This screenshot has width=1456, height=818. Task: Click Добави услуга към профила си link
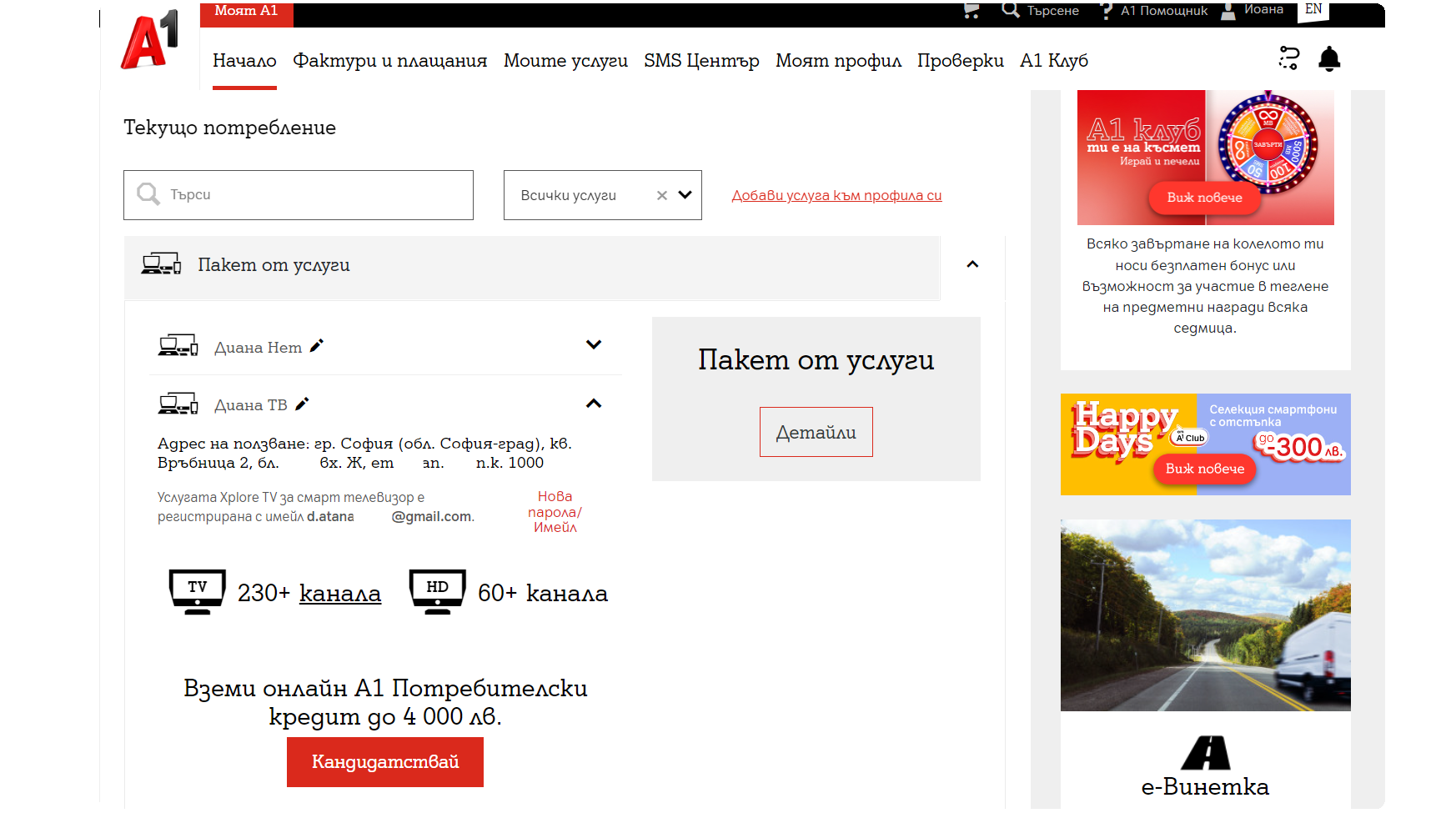836,195
